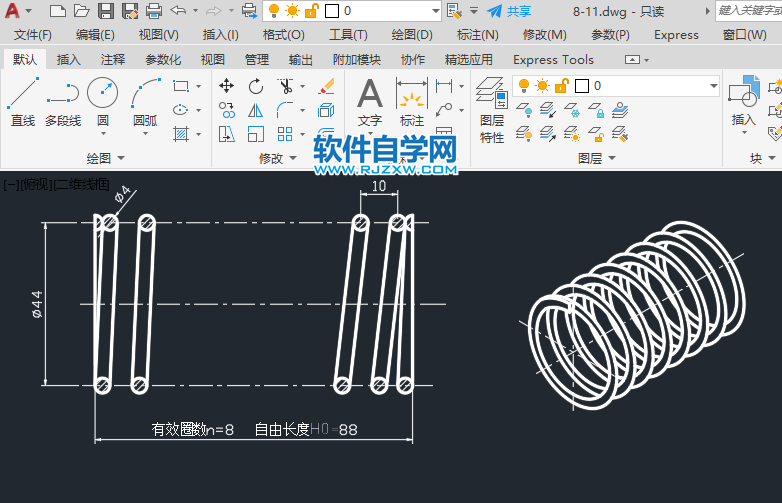The image size is (782, 503).
Task: Open the 圆 circle options dropdown arrow
Action: click(103, 134)
